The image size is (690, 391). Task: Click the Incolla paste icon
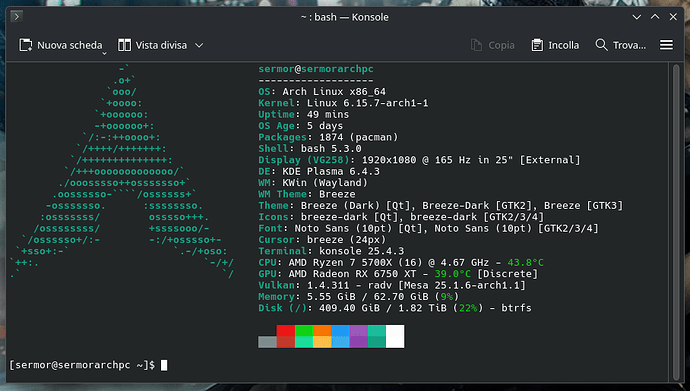[537, 45]
